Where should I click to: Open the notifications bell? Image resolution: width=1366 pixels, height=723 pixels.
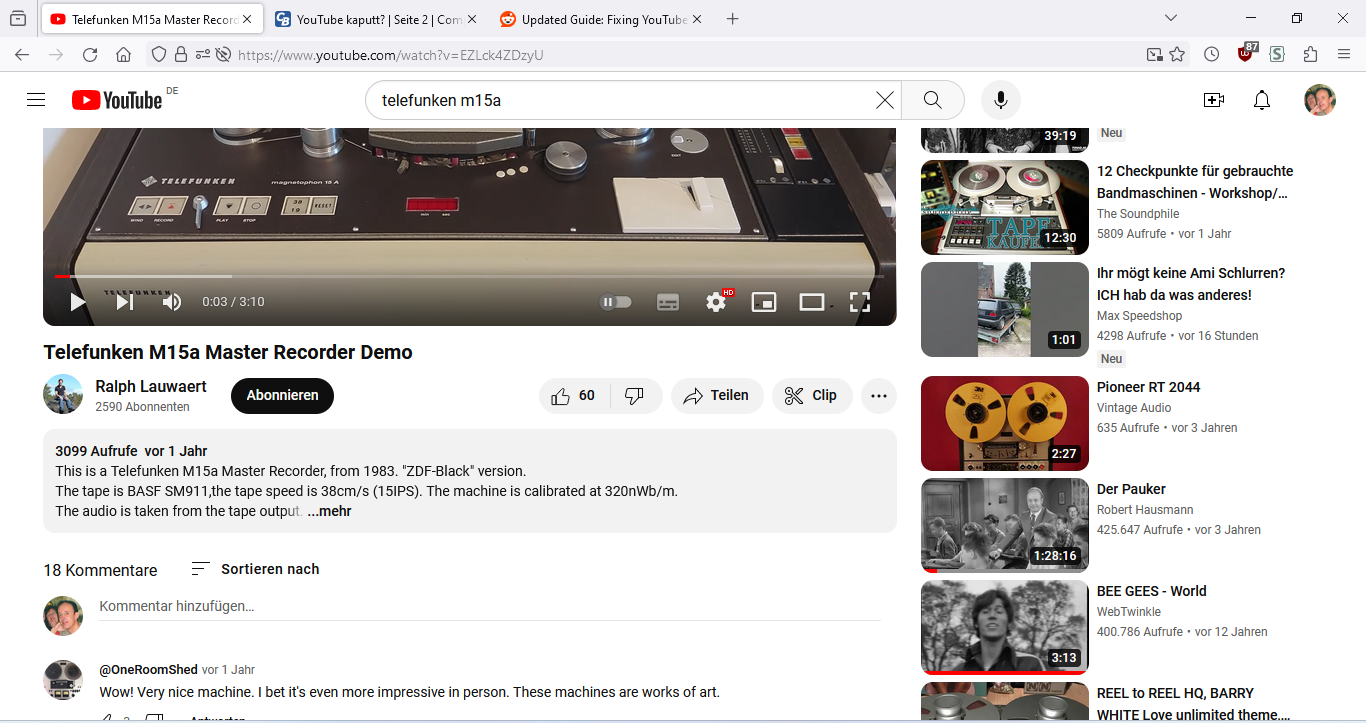point(1262,100)
